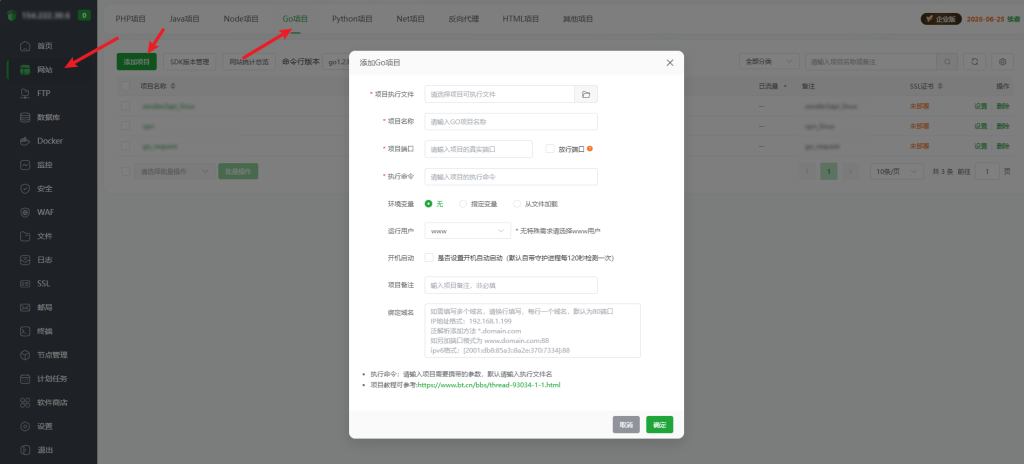The height and width of the screenshot is (464, 1024).
Task: Switch to the HTML项目 tab
Action: (x=520, y=19)
